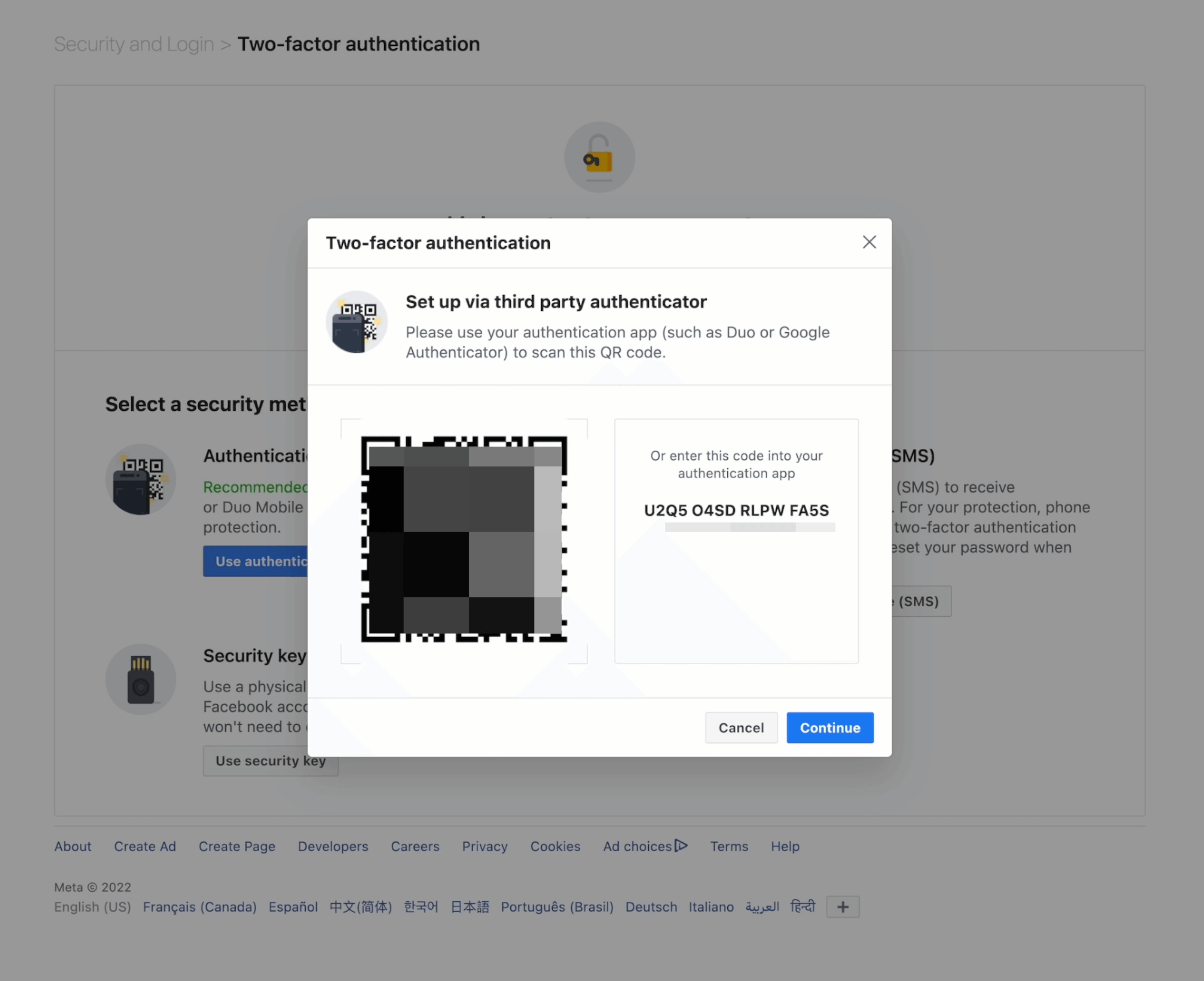Screen dimensions: 1204x981
Task: Open more languages with the plus button
Action: coord(843,907)
